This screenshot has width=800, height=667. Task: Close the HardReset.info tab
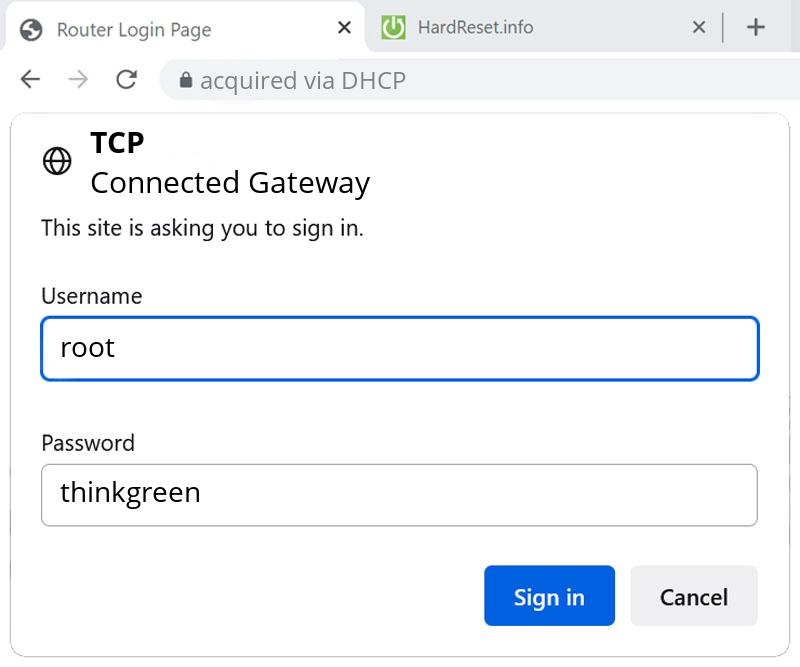click(698, 28)
